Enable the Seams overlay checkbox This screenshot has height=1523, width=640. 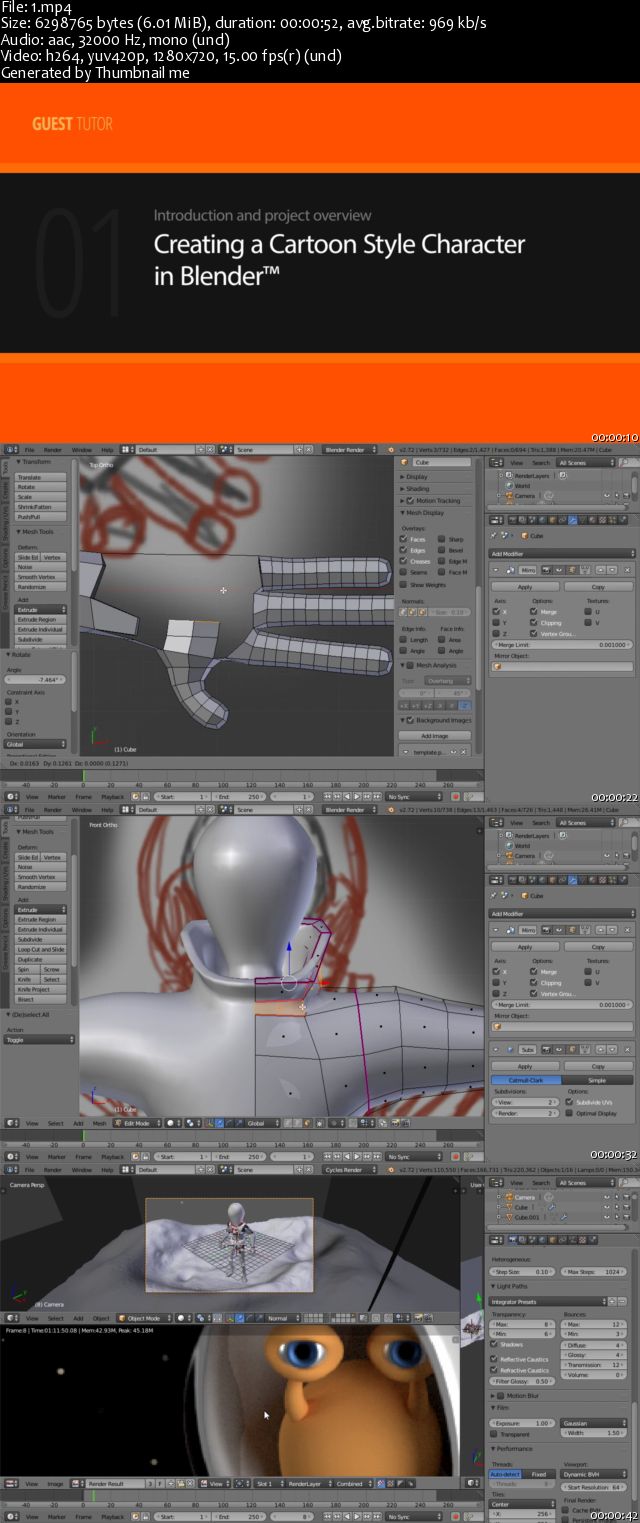[x=404, y=573]
